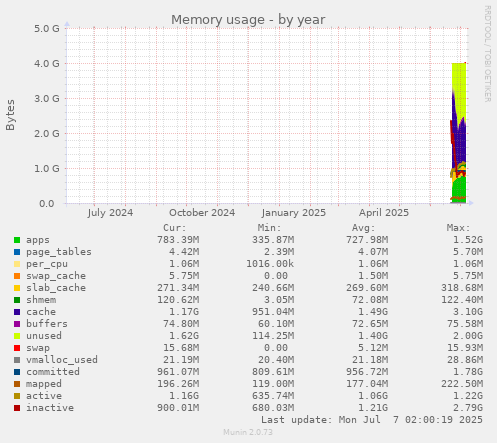This screenshot has width=497, height=443.
Task: Click the slab_cache max value 318.68M
Action: click(462, 288)
